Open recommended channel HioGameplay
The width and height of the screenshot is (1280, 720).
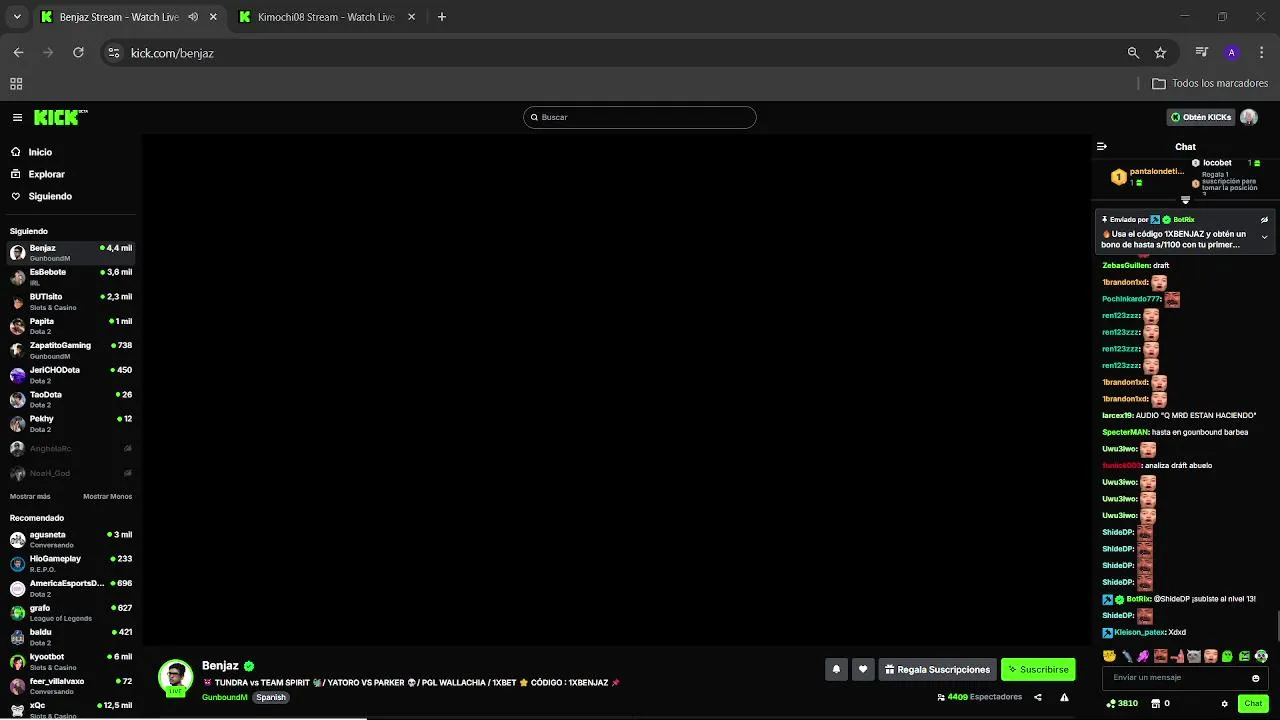click(x=70, y=563)
